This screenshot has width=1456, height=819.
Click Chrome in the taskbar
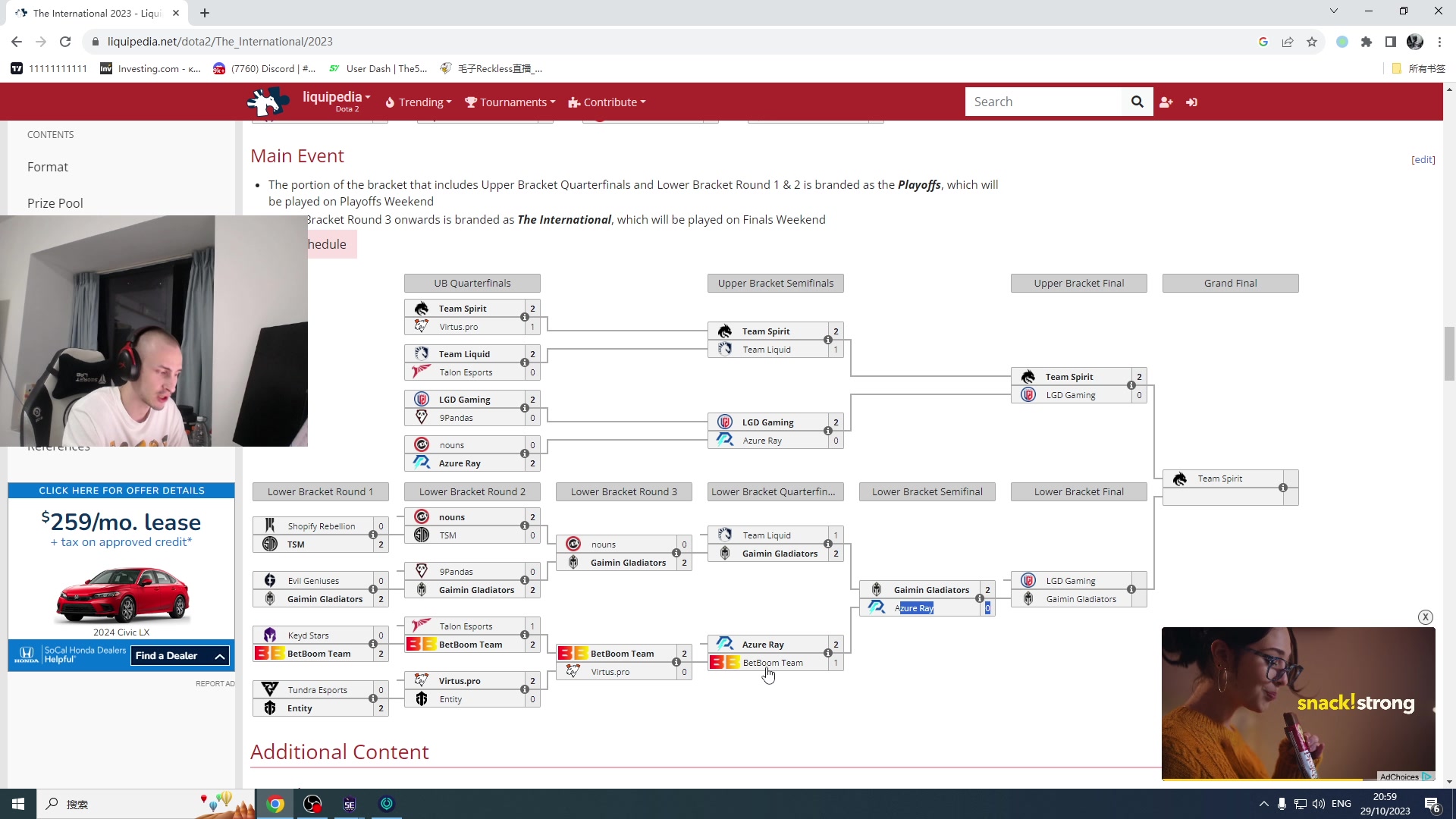[275, 804]
